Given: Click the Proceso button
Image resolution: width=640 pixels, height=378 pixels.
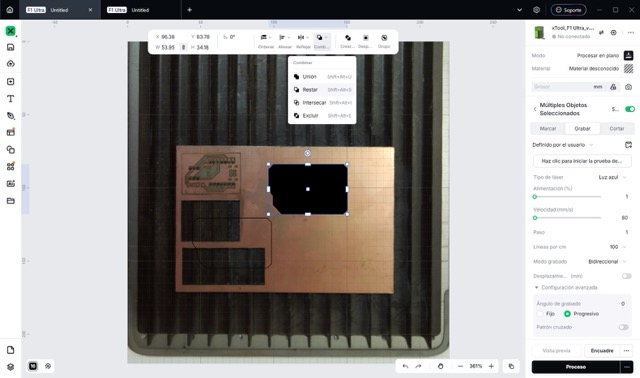Looking at the screenshot, I should coord(576,367).
